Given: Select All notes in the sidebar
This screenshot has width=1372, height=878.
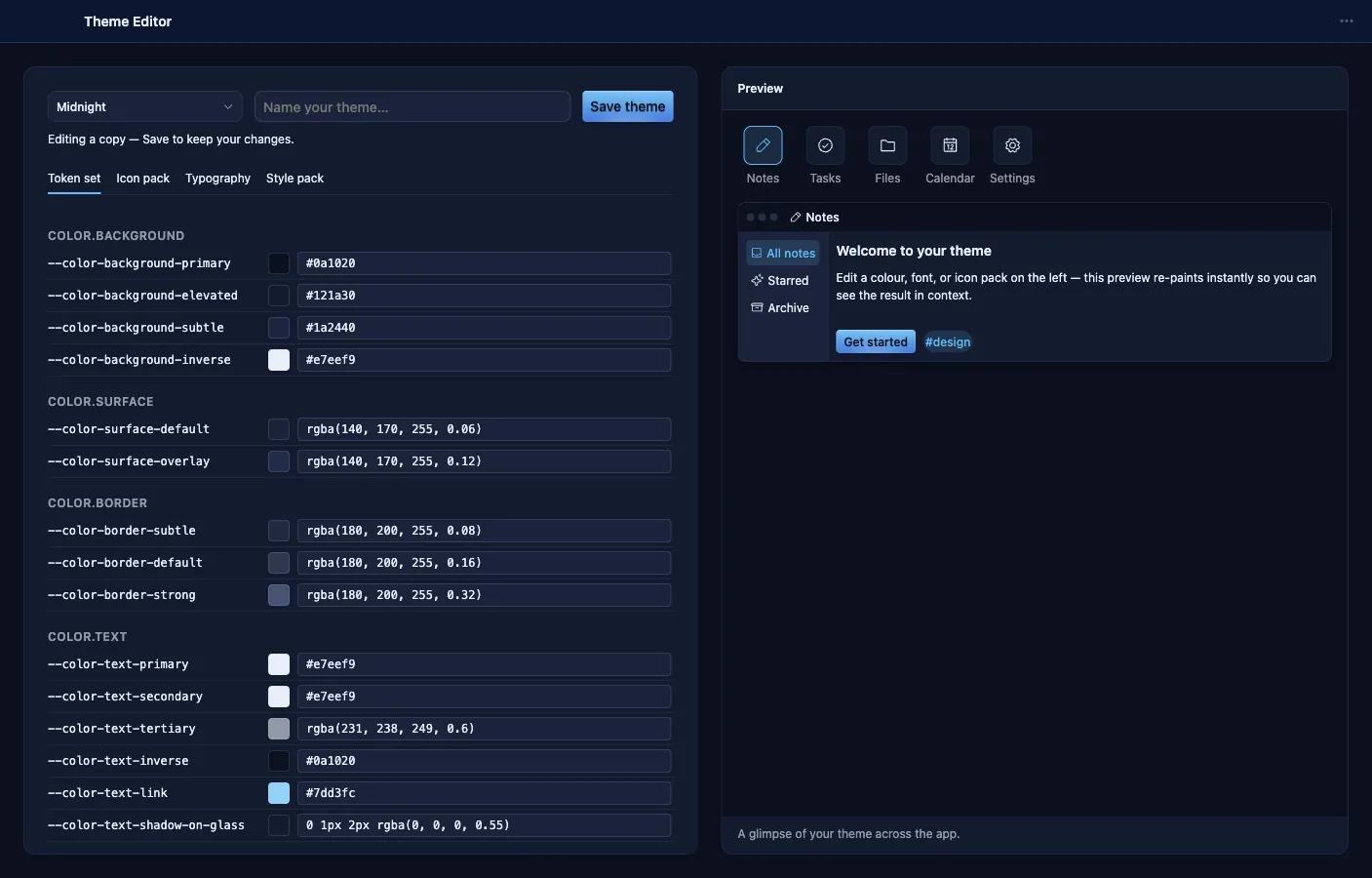Looking at the screenshot, I should [783, 253].
